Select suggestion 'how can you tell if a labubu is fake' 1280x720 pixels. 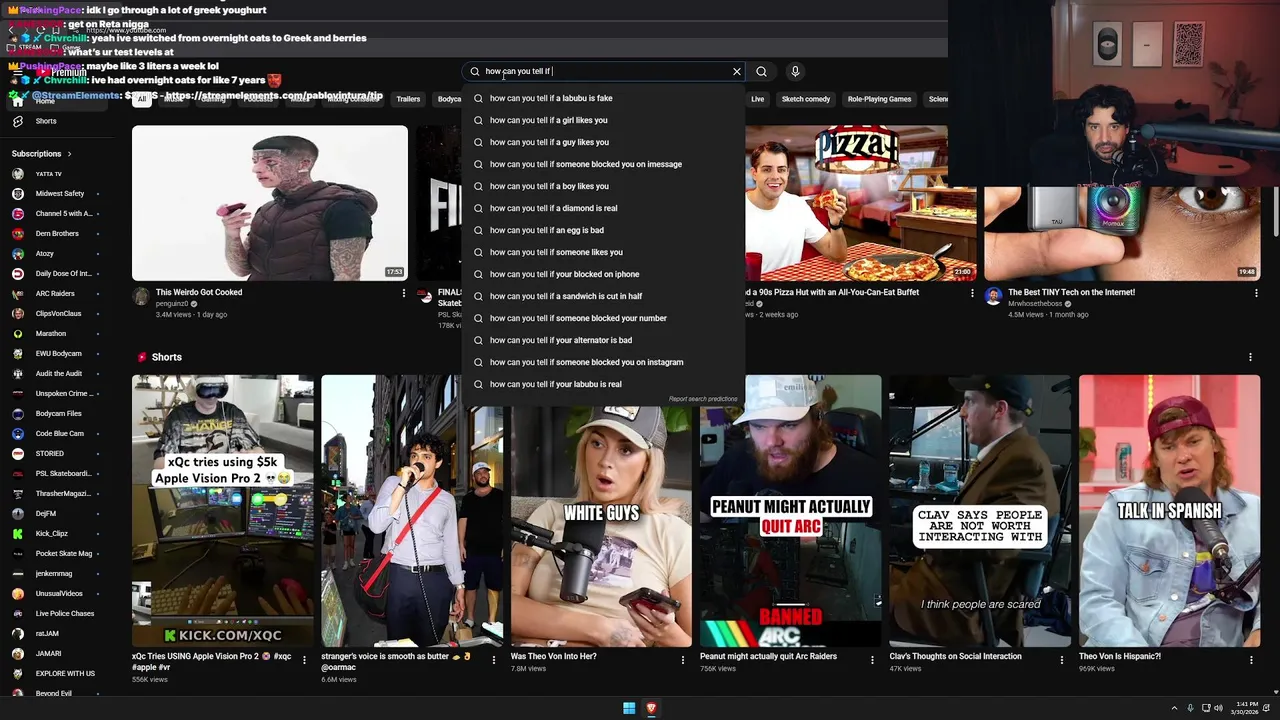pyautogui.click(x=603, y=98)
